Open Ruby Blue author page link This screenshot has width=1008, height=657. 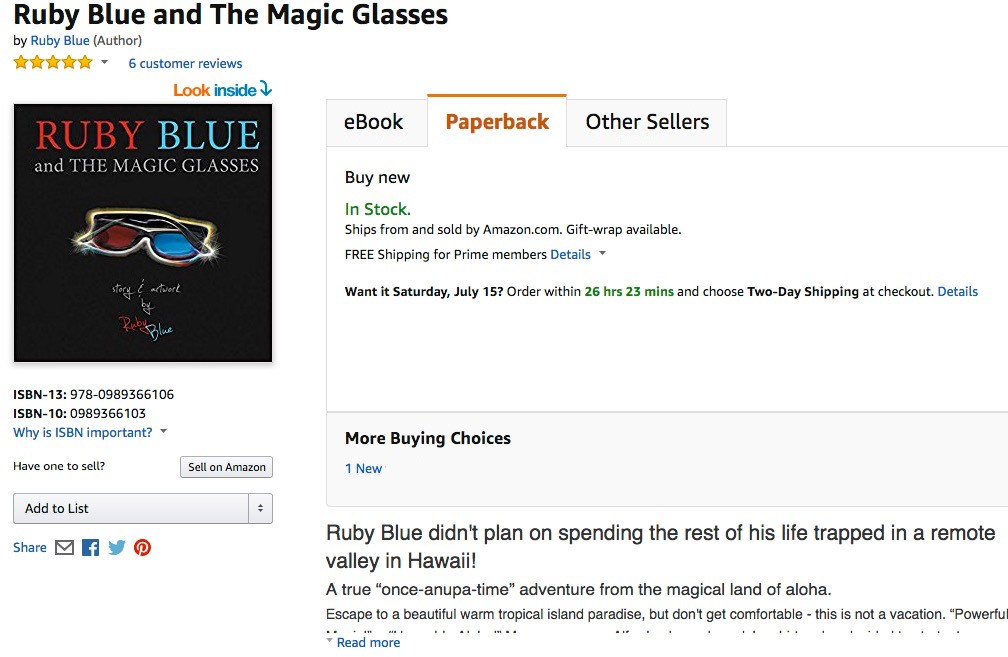click(x=60, y=40)
